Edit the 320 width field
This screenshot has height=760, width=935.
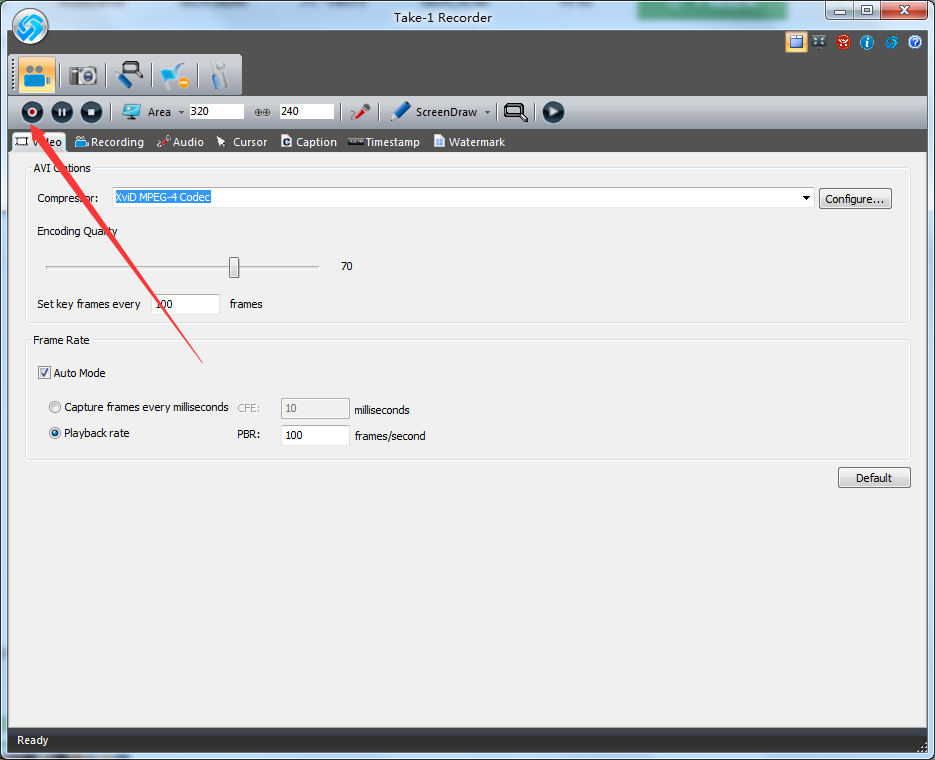[x=216, y=111]
